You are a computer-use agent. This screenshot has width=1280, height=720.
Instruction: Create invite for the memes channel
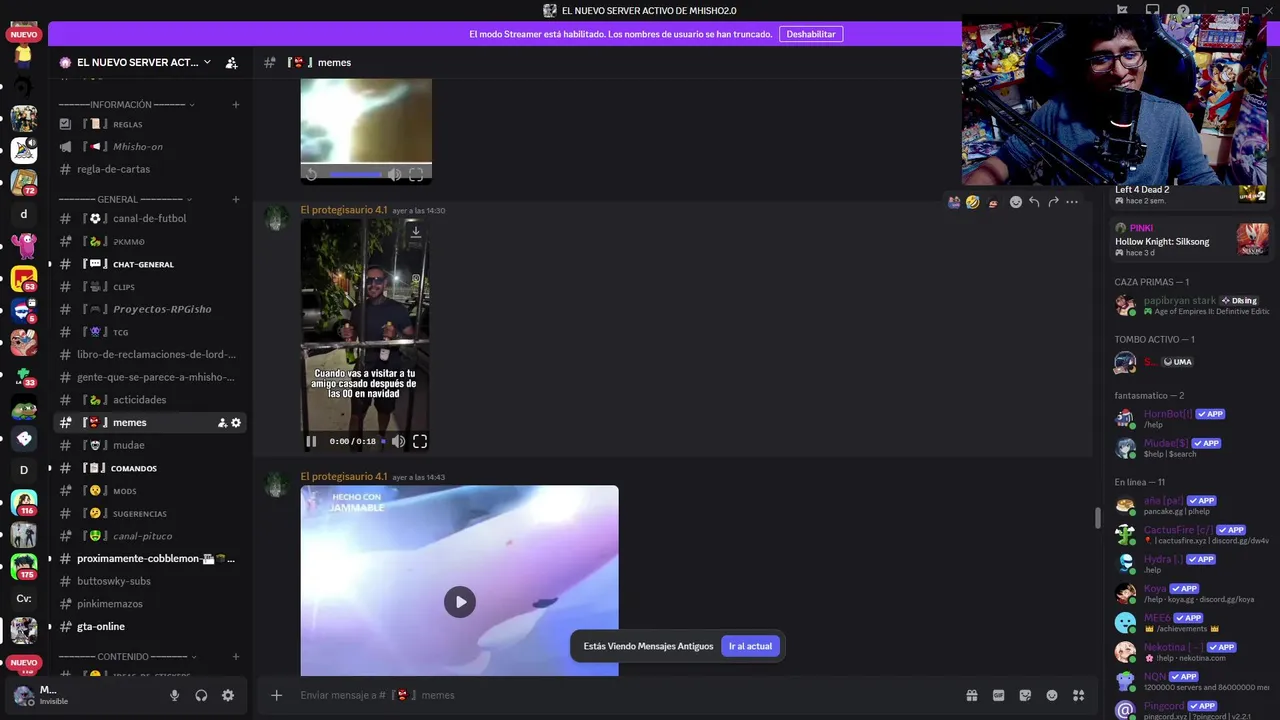coord(222,423)
